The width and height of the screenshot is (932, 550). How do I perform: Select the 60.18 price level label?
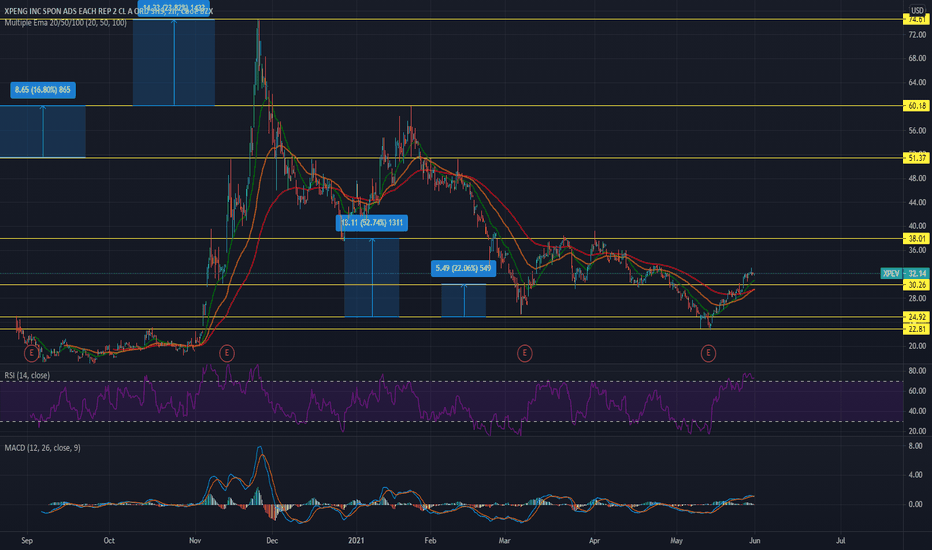pyautogui.click(x=916, y=106)
